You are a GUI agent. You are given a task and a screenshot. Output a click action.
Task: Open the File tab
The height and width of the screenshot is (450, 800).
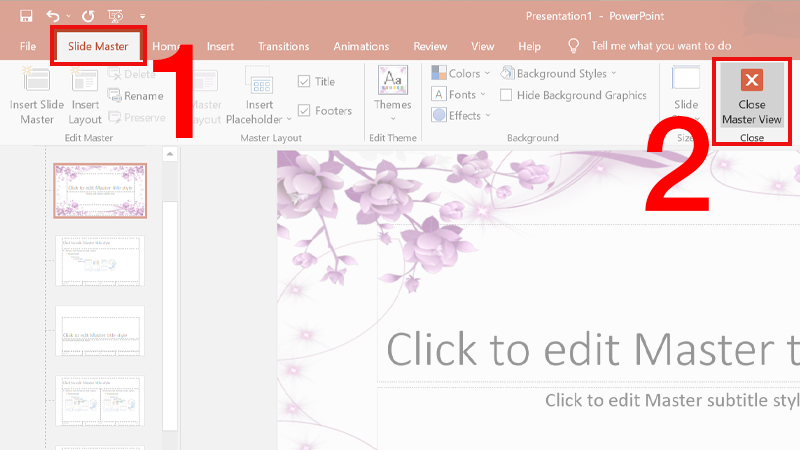[28, 46]
